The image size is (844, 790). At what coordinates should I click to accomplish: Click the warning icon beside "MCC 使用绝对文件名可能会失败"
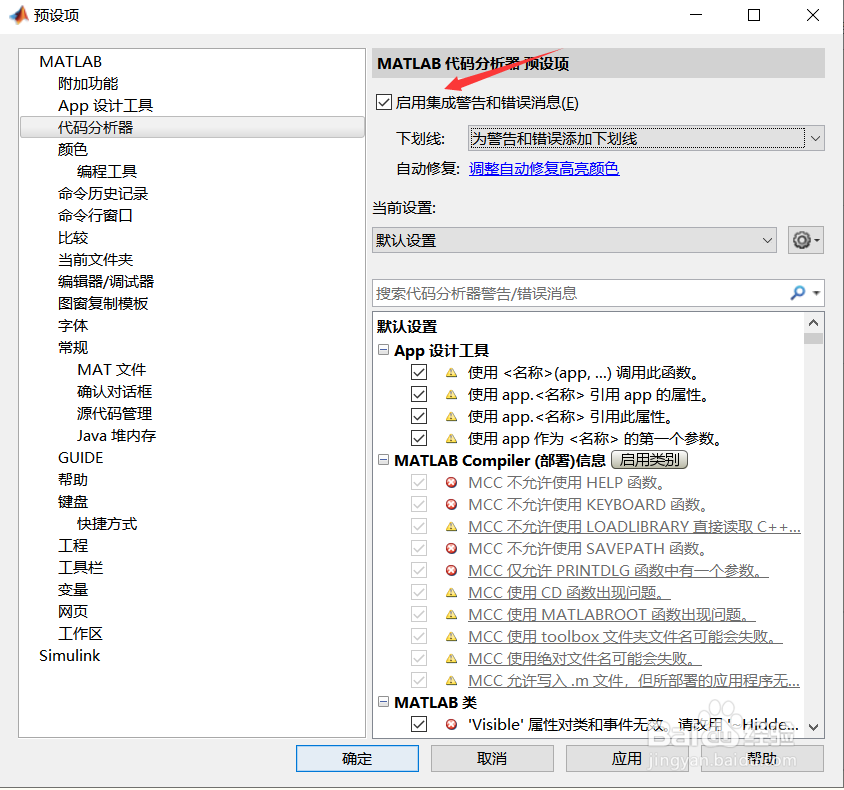[451, 658]
